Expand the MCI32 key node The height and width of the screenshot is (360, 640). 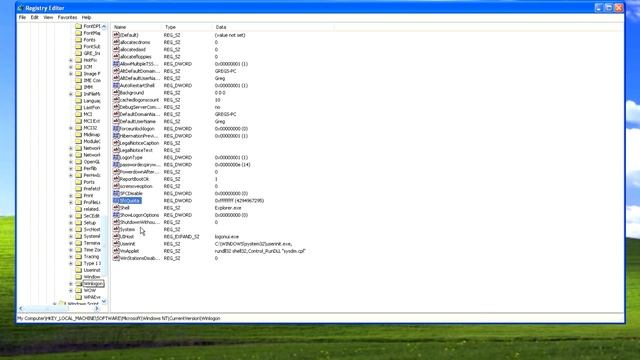pos(71,128)
